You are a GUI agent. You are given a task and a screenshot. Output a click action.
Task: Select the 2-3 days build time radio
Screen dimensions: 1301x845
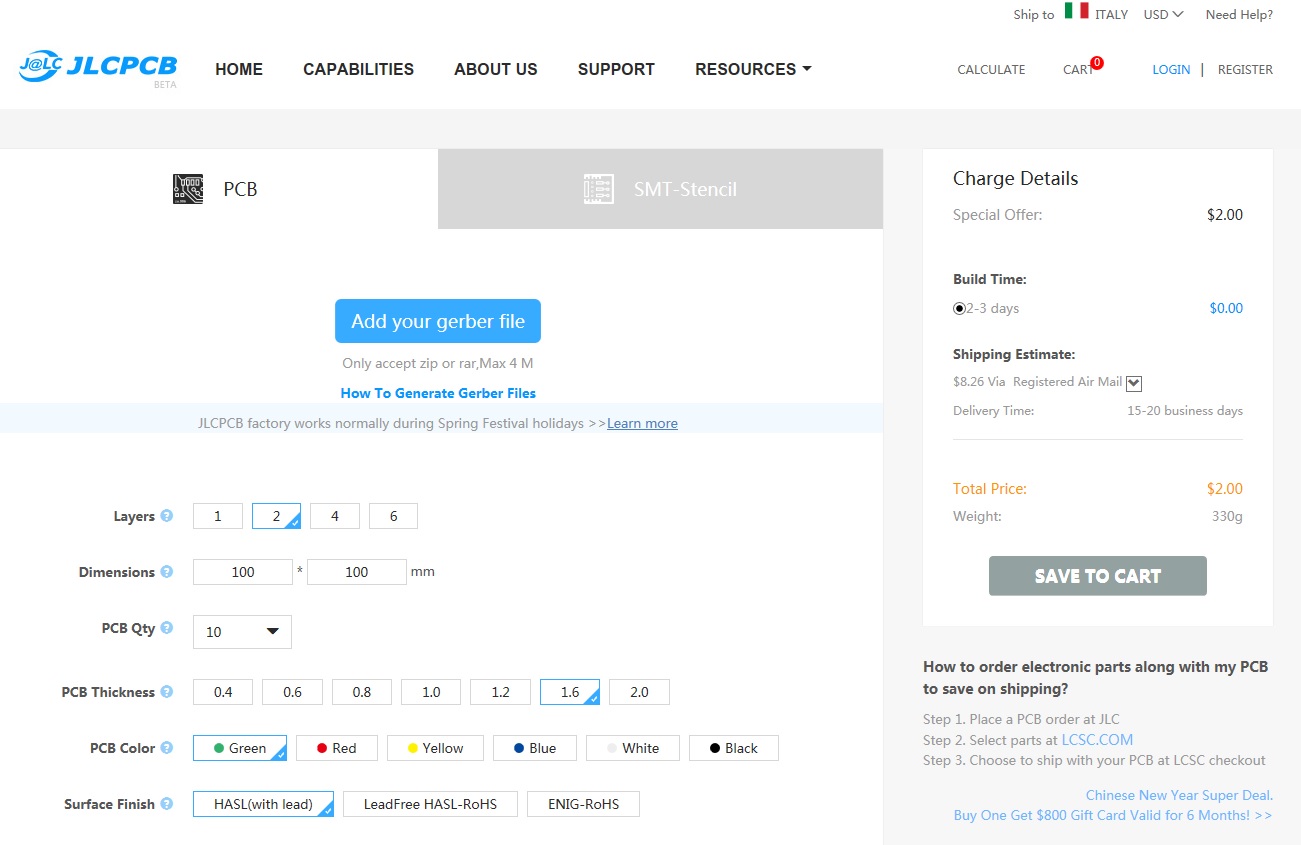[x=960, y=309]
